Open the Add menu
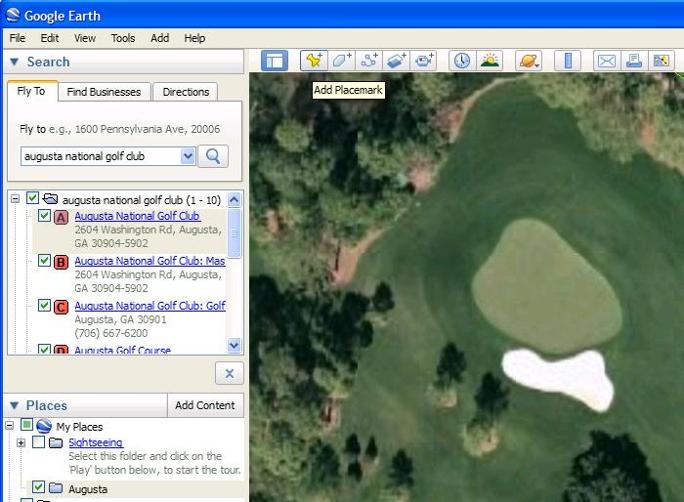The height and width of the screenshot is (502, 684). (160, 38)
